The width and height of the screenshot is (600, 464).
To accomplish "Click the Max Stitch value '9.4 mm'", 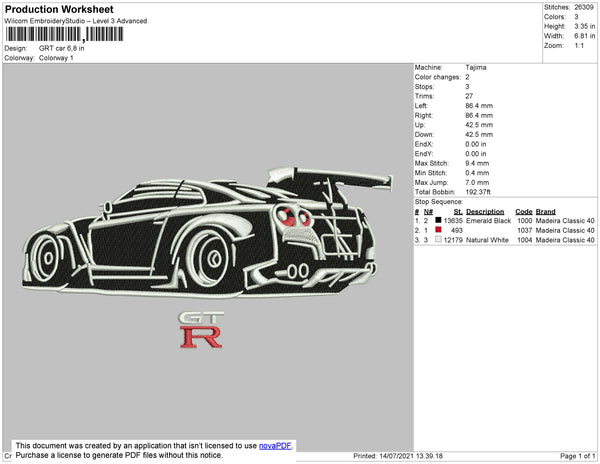I will pyautogui.click(x=477, y=163).
